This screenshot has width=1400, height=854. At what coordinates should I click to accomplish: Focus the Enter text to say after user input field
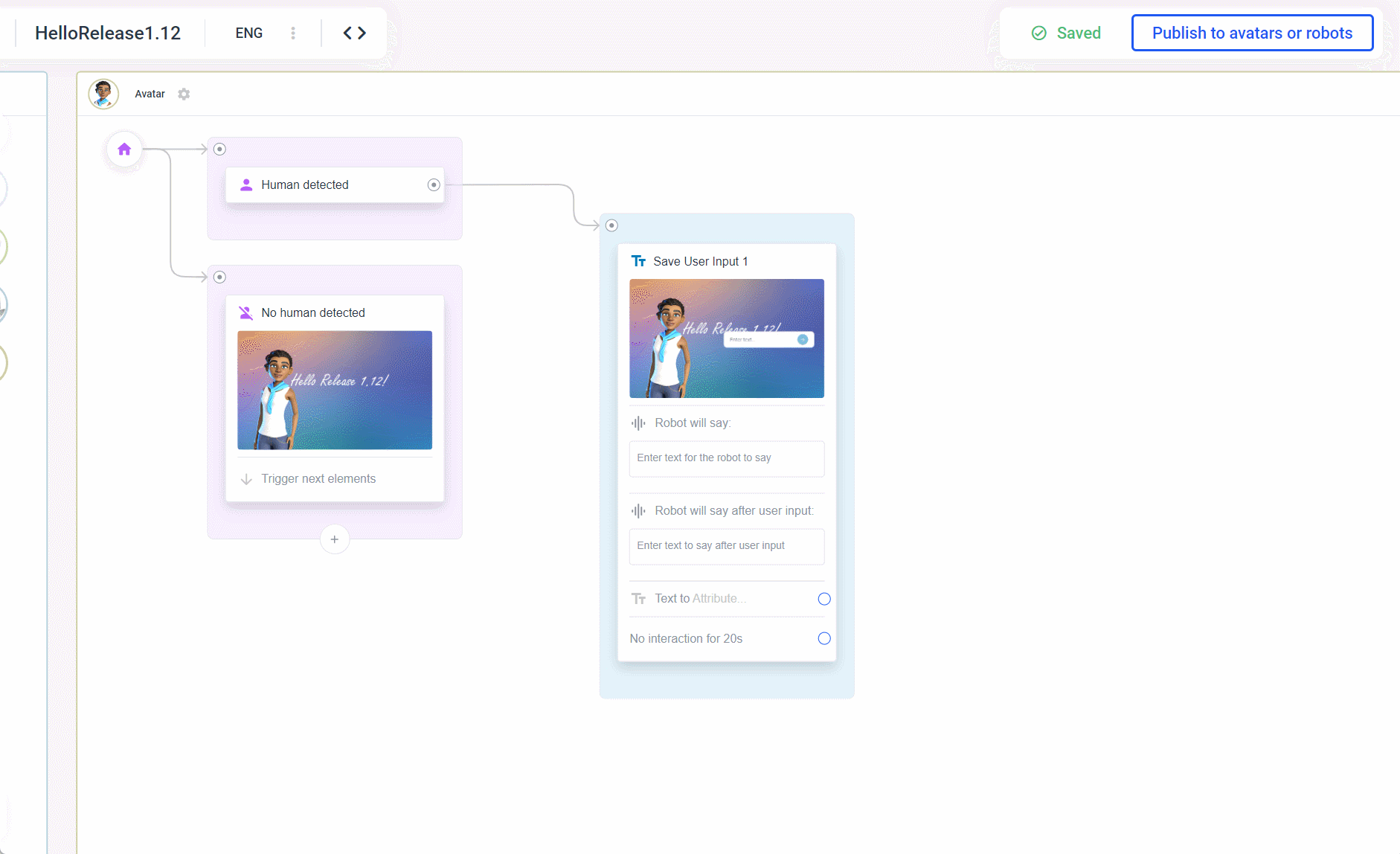coord(727,547)
